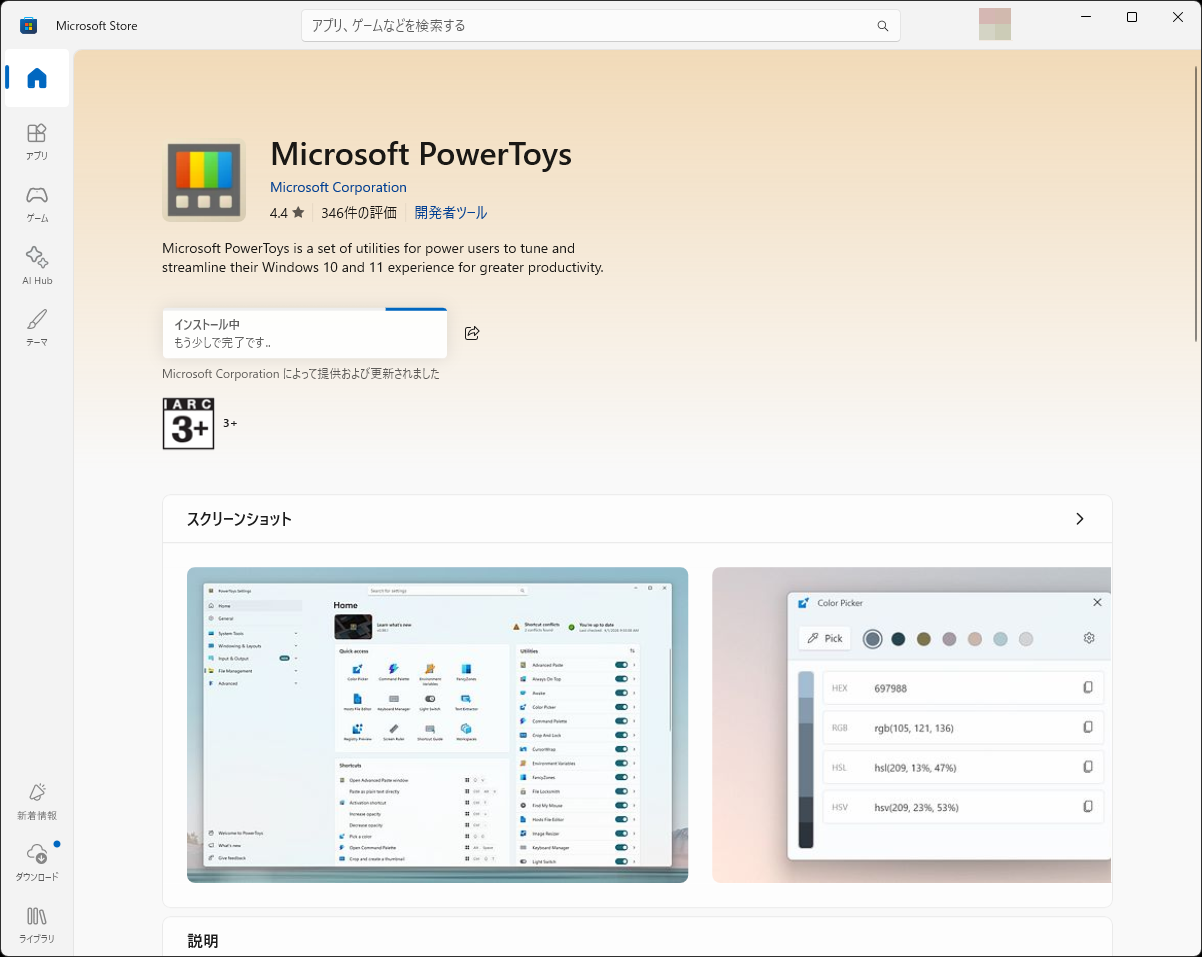Expand the スクリーンショット section with chevron

coord(1080,519)
